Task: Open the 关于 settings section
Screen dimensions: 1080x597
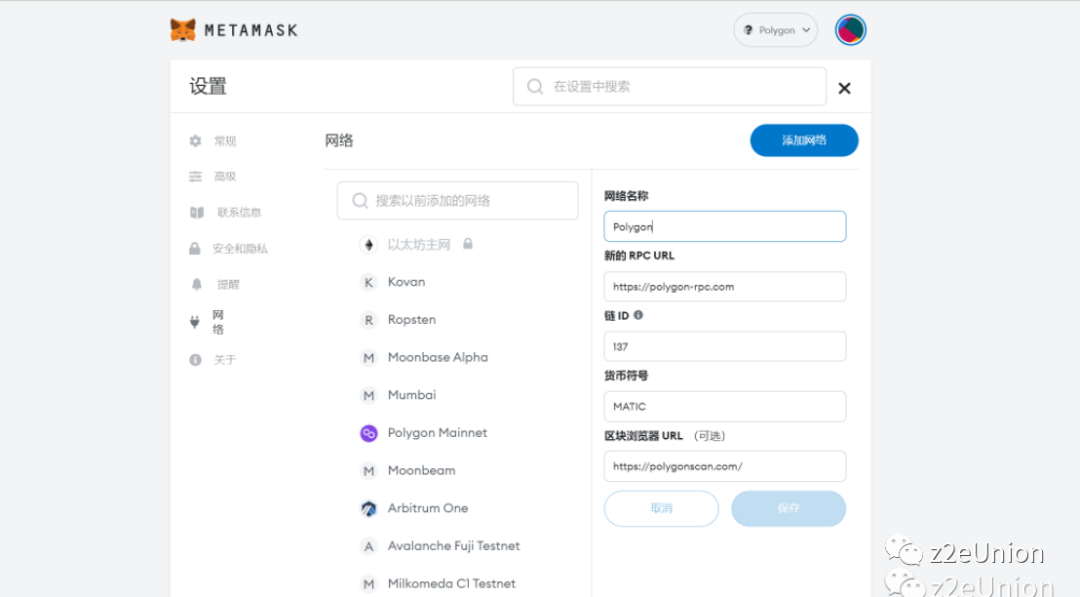Action: (x=225, y=358)
